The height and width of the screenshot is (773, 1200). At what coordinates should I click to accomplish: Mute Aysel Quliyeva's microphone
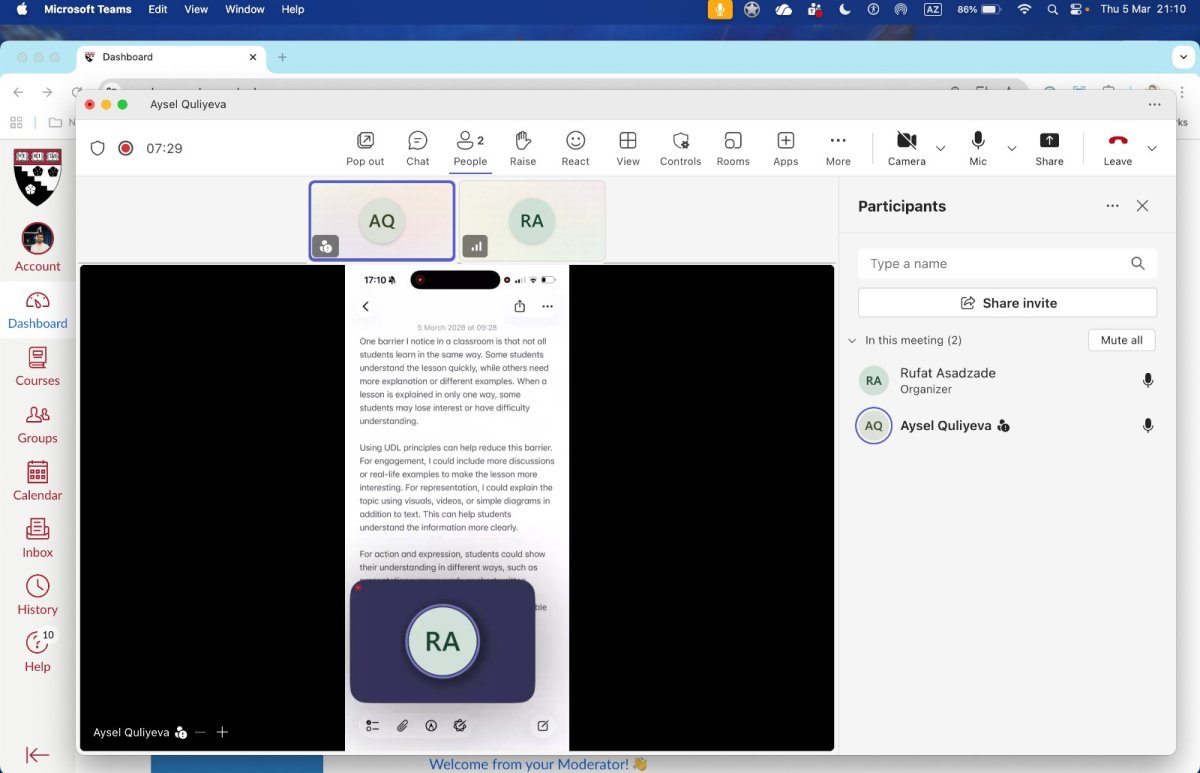(x=1148, y=426)
